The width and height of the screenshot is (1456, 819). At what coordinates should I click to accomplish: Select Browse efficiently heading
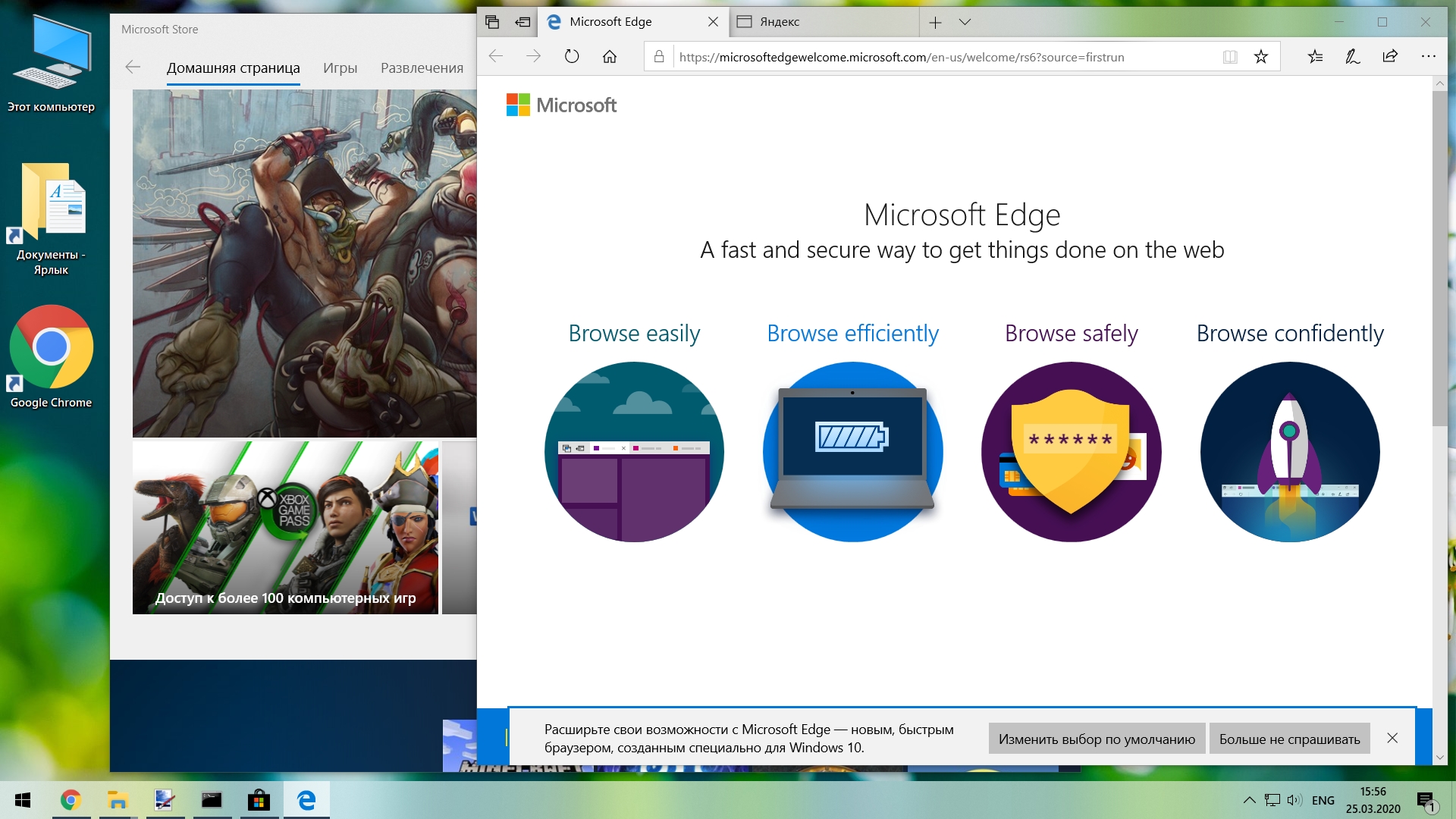coord(852,333)
